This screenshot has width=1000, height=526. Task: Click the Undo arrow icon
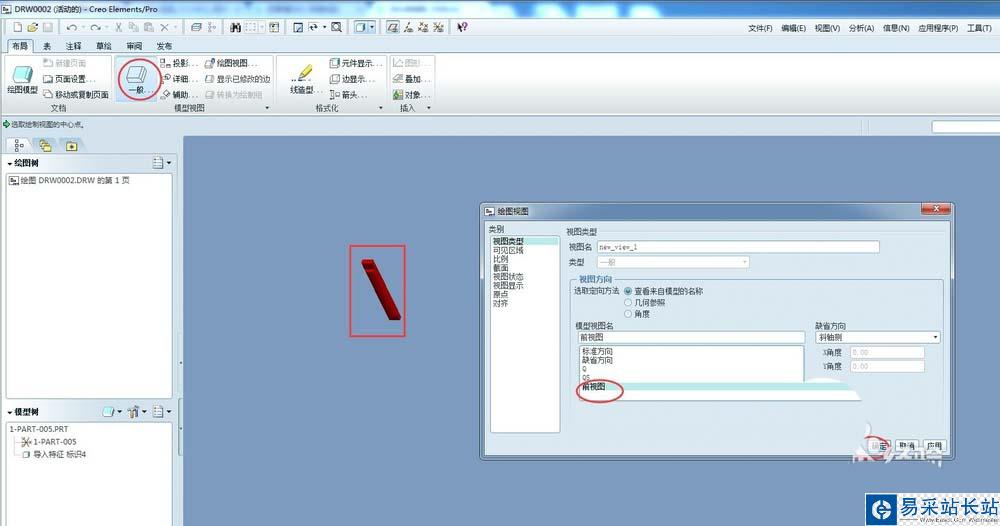pos(71,27)
